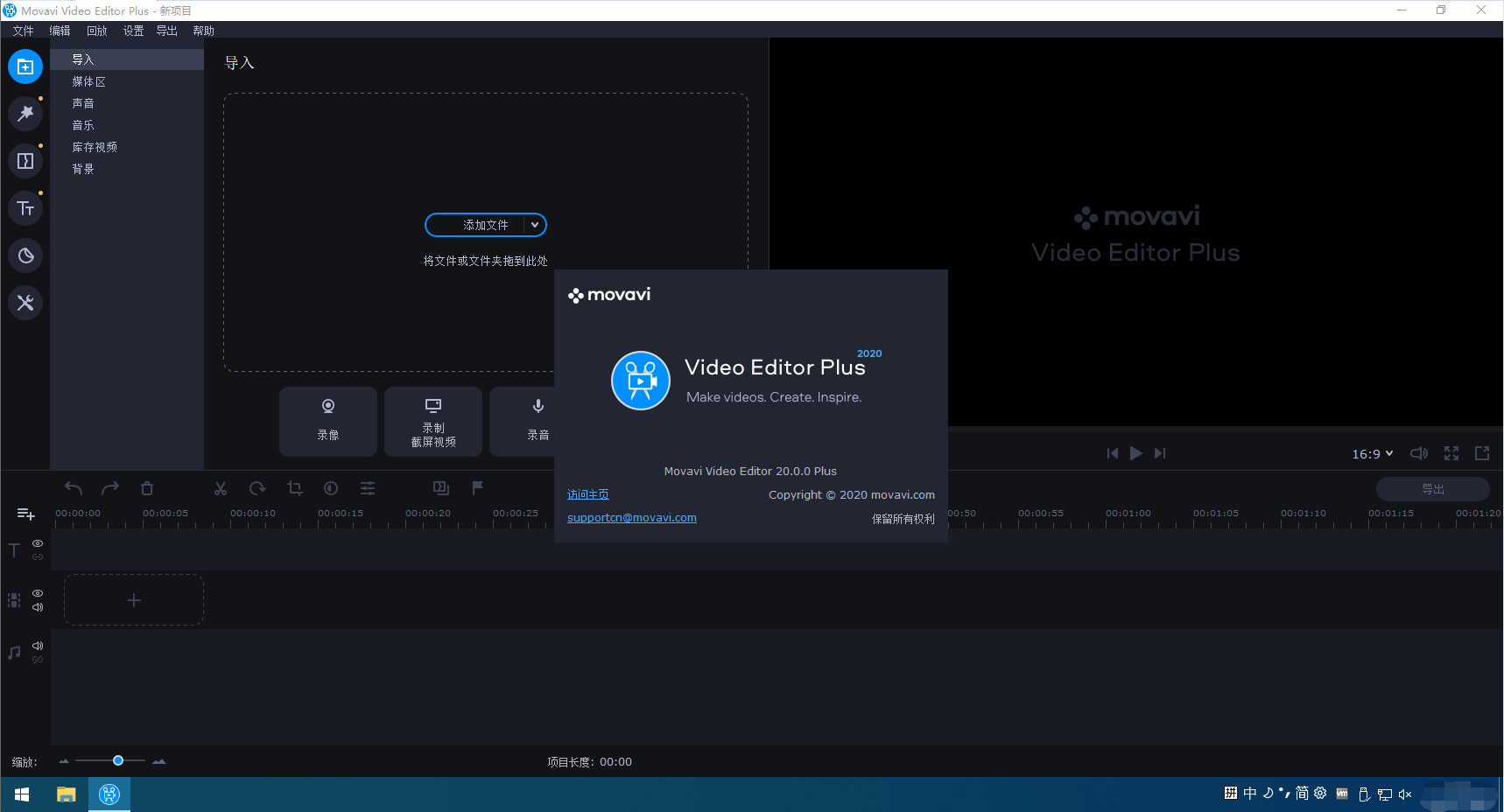Click the Add track icon
This screenshot has width=1504, height=812.
[26, 514]
